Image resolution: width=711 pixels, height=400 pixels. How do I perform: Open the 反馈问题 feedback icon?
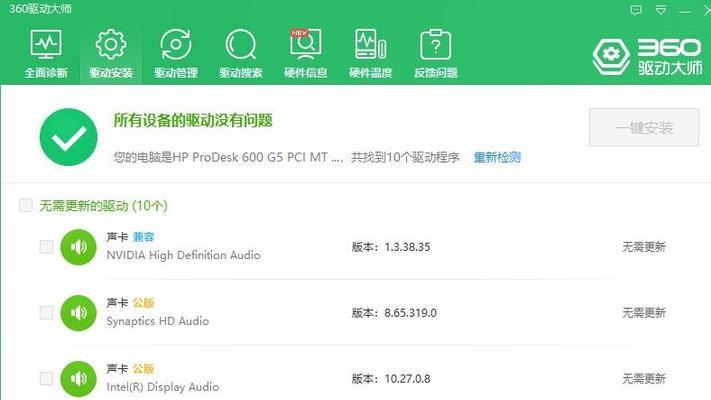tap(435, 44)
